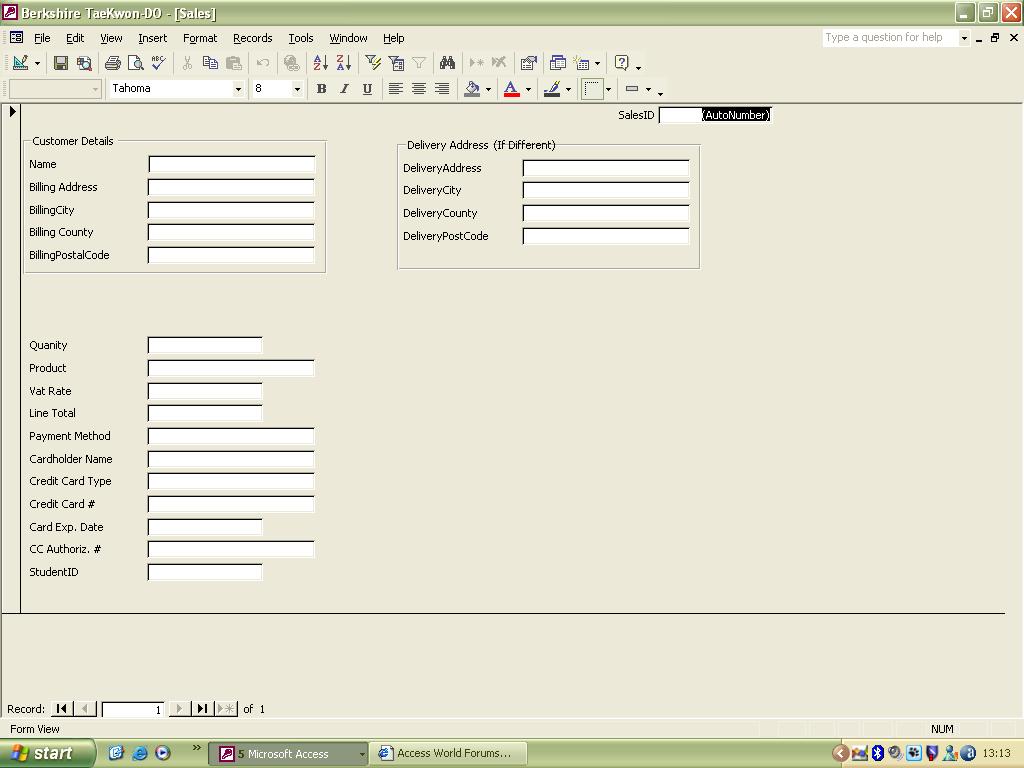Expand the Line/Border Color dropdown arrow

click(x=568, y=89)
